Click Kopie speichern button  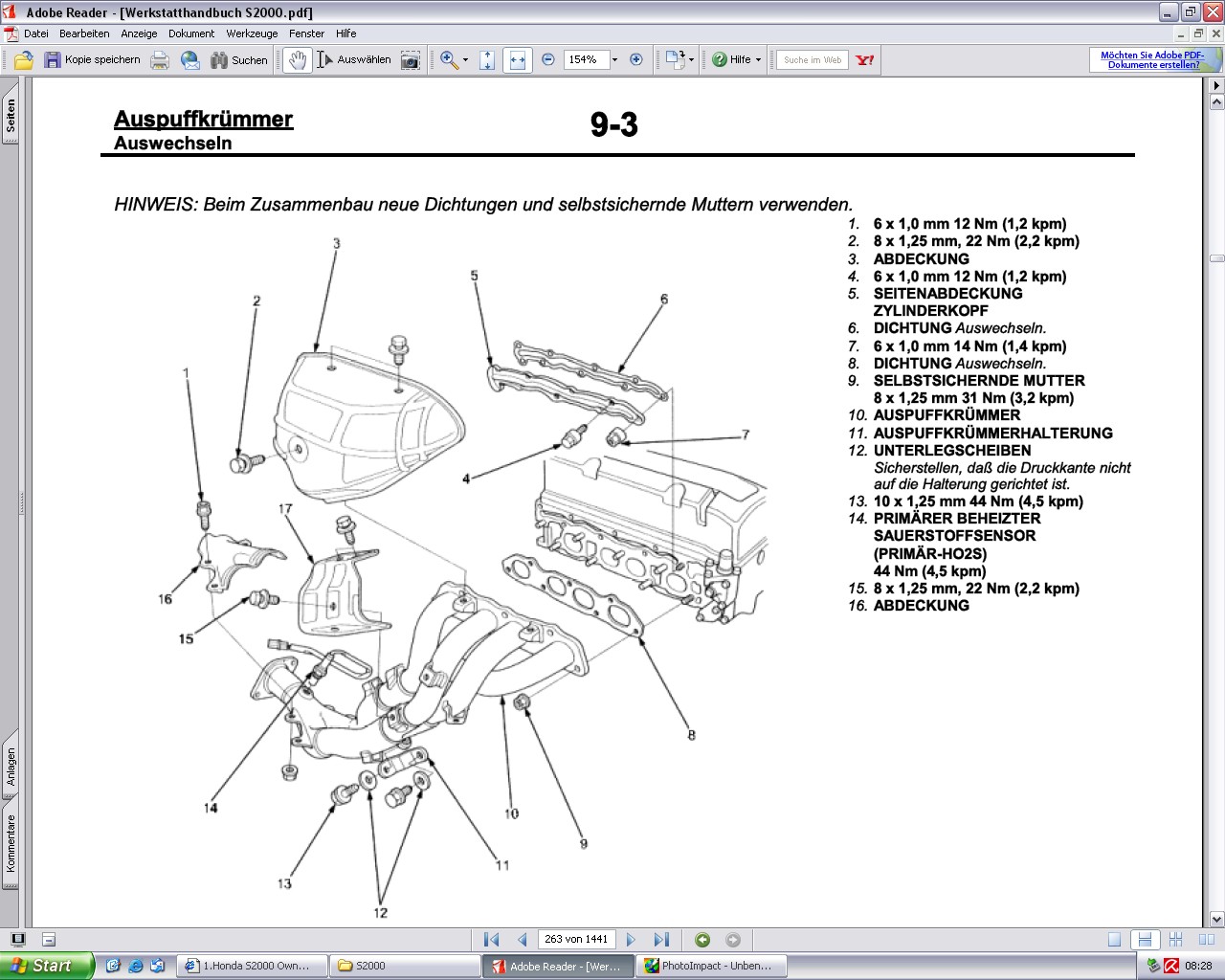tap(92, 59)
